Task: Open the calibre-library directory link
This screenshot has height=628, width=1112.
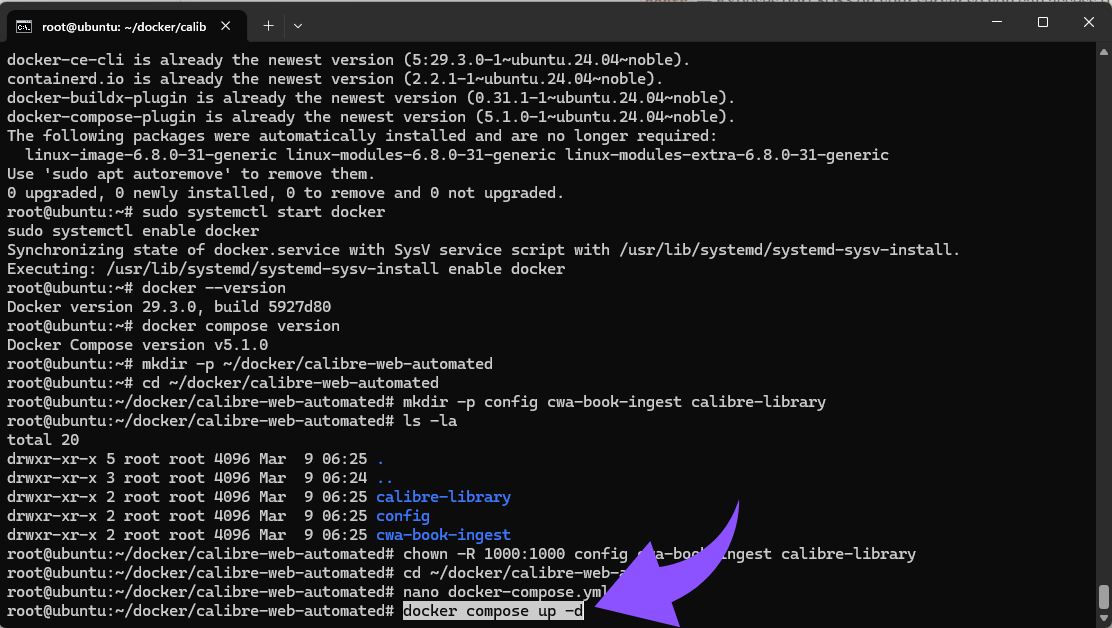Action: coord(443,497)
